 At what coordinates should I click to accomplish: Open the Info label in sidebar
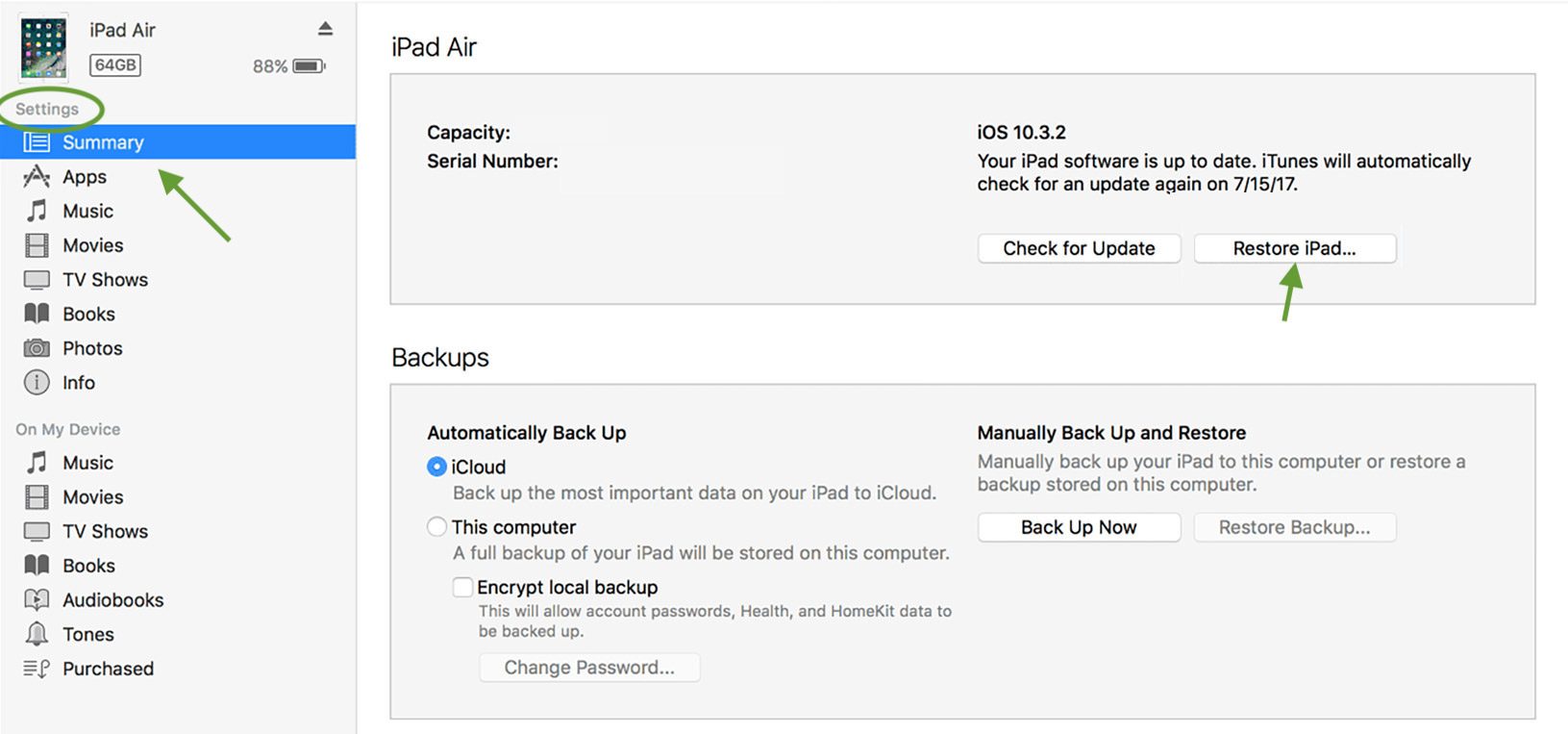(x=79, y=383)
